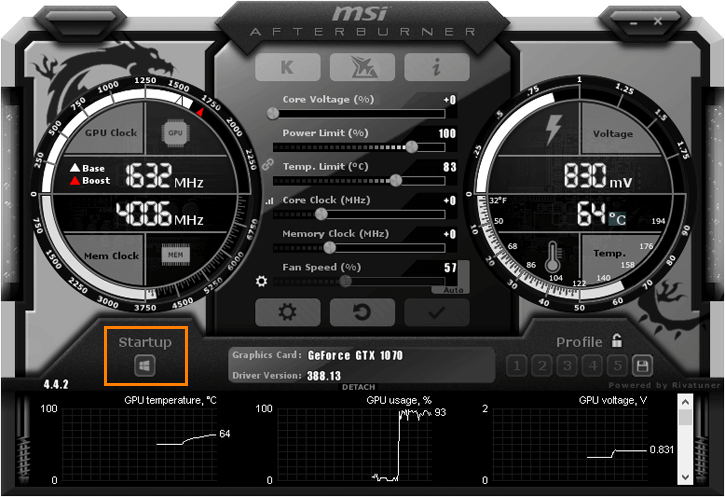Screen dimensions: 725x497
Task: Click the OC Scanner jet icon button
Action: [x=362, y=67]
